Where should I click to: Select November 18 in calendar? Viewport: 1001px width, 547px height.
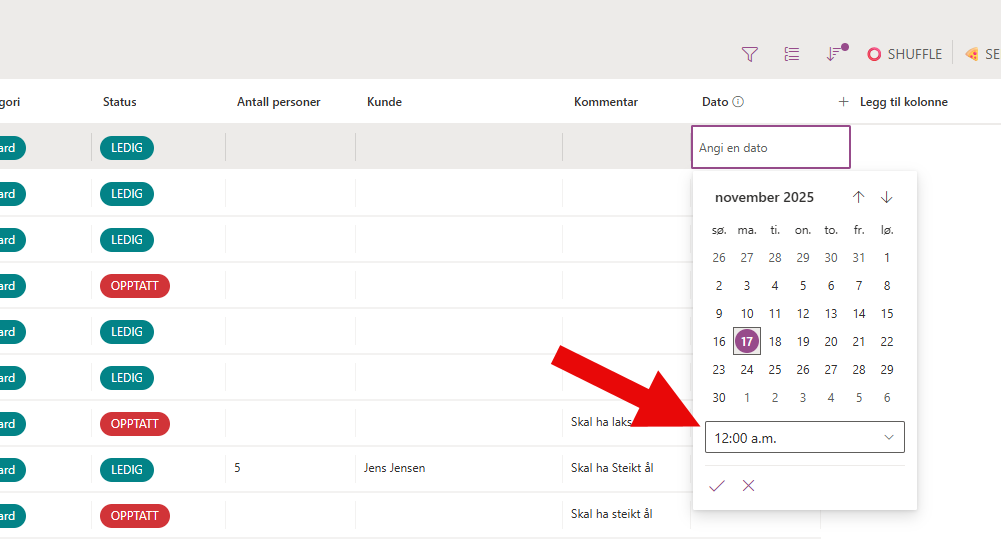coord(775,341)
